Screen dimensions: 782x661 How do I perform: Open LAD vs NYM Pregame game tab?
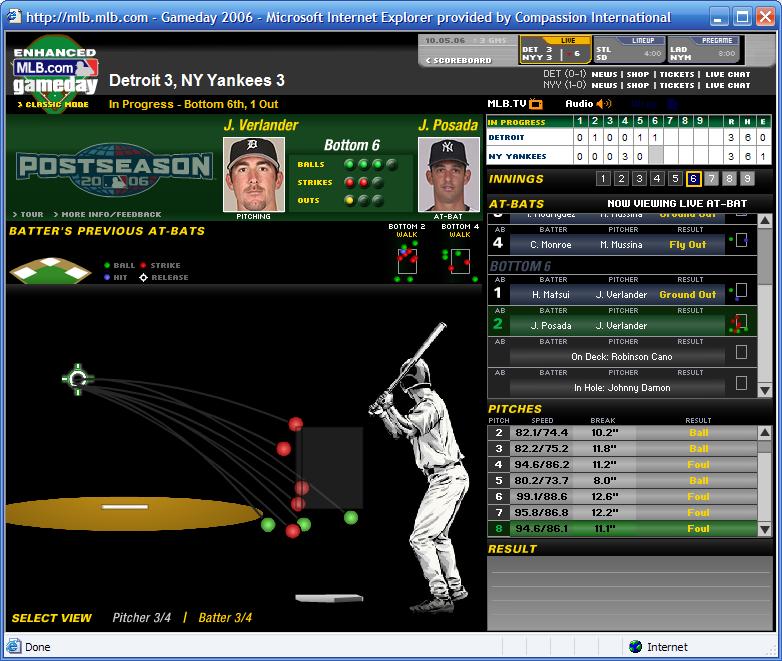(x=704, y=49)
